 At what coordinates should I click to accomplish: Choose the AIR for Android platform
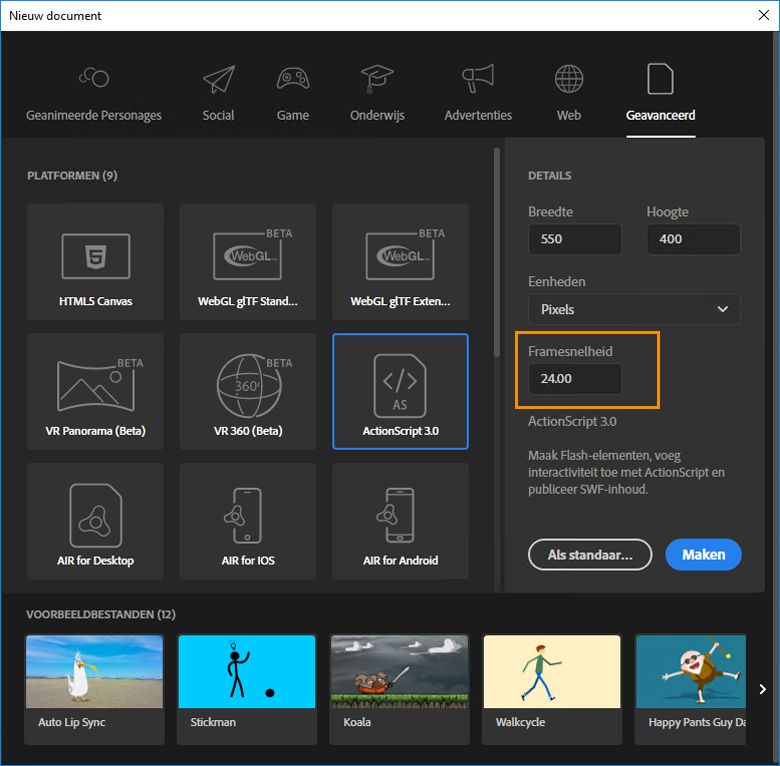click(x=400, y=521)
